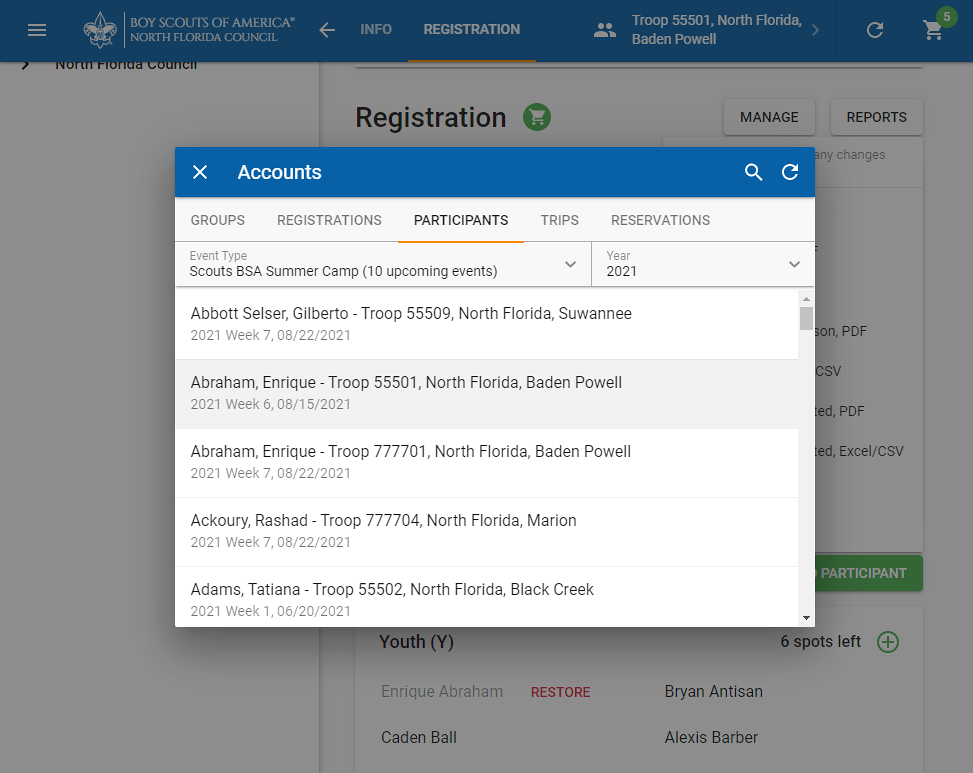Refresh the Accounts dialog list

point(790,172)
